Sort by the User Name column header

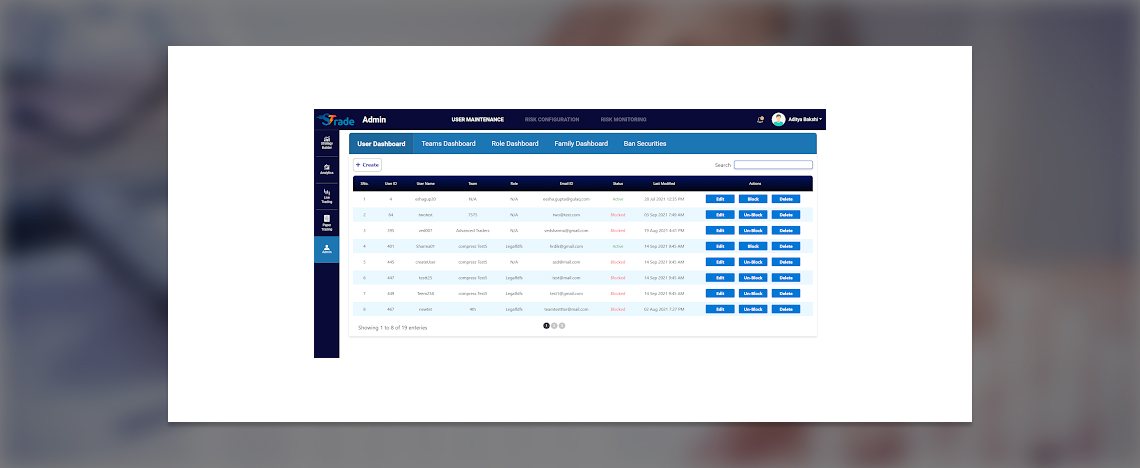click(425, 184)
